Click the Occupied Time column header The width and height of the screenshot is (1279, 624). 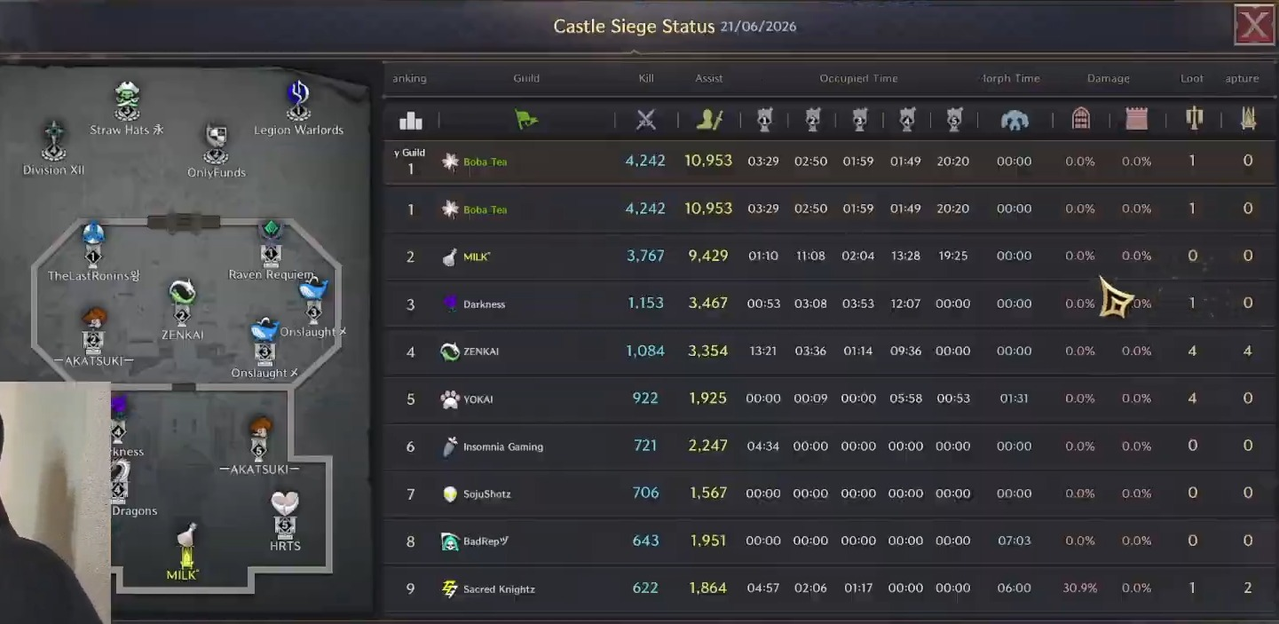[x=858, y=78]
